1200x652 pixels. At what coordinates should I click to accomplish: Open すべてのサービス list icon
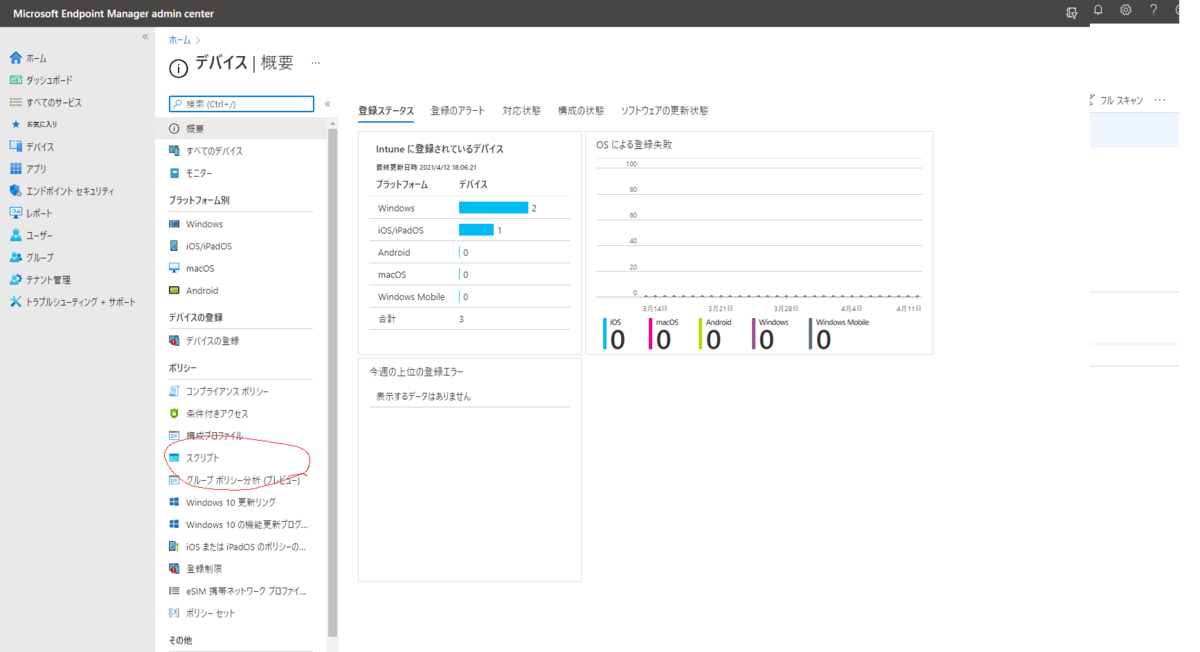[15, 102]
